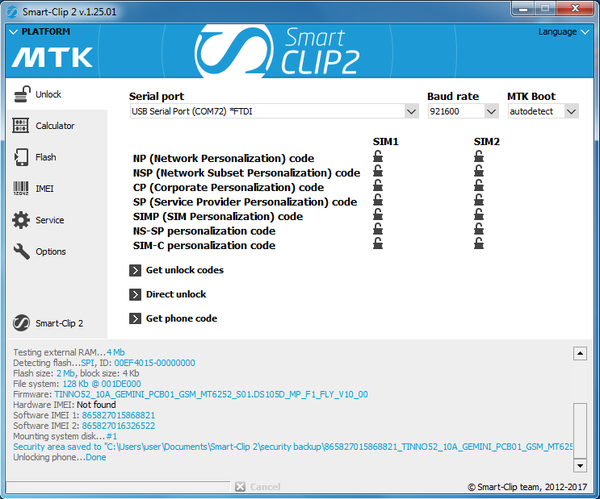Toggle SIM2 lock for CP Corporate Personalization
Screen dimensions: 600x499
(479, 187)
